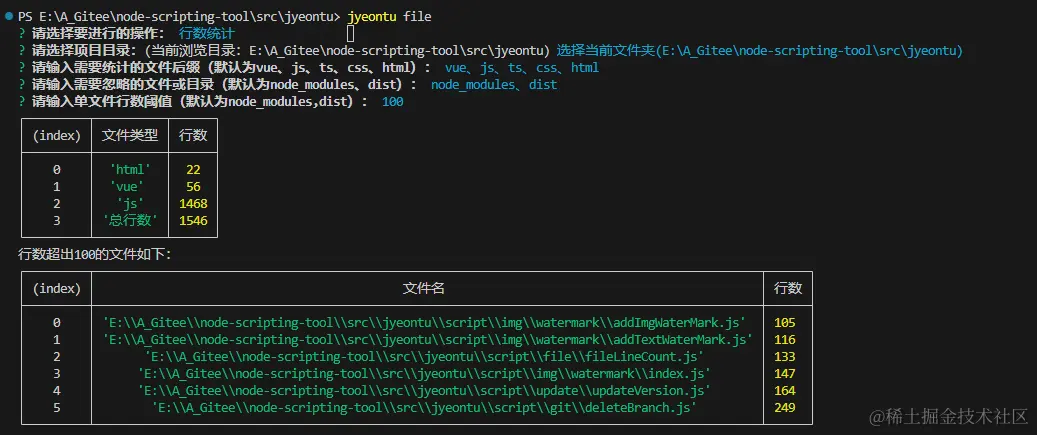
Task: Click the 'html' file type cell
Action: (x=130, y=170)
